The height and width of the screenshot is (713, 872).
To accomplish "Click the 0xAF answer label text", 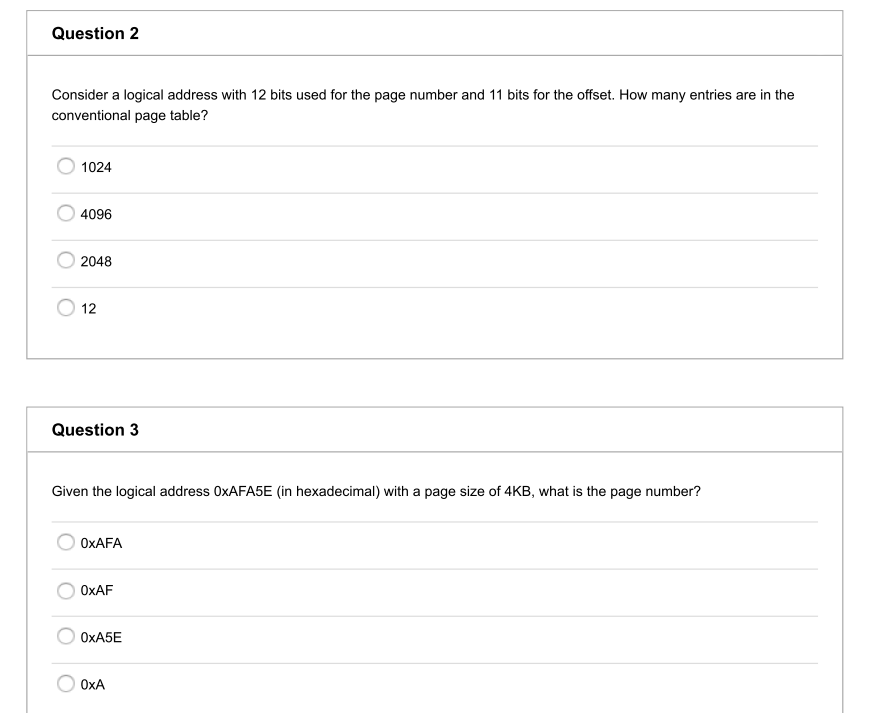I will coord(96,590).
